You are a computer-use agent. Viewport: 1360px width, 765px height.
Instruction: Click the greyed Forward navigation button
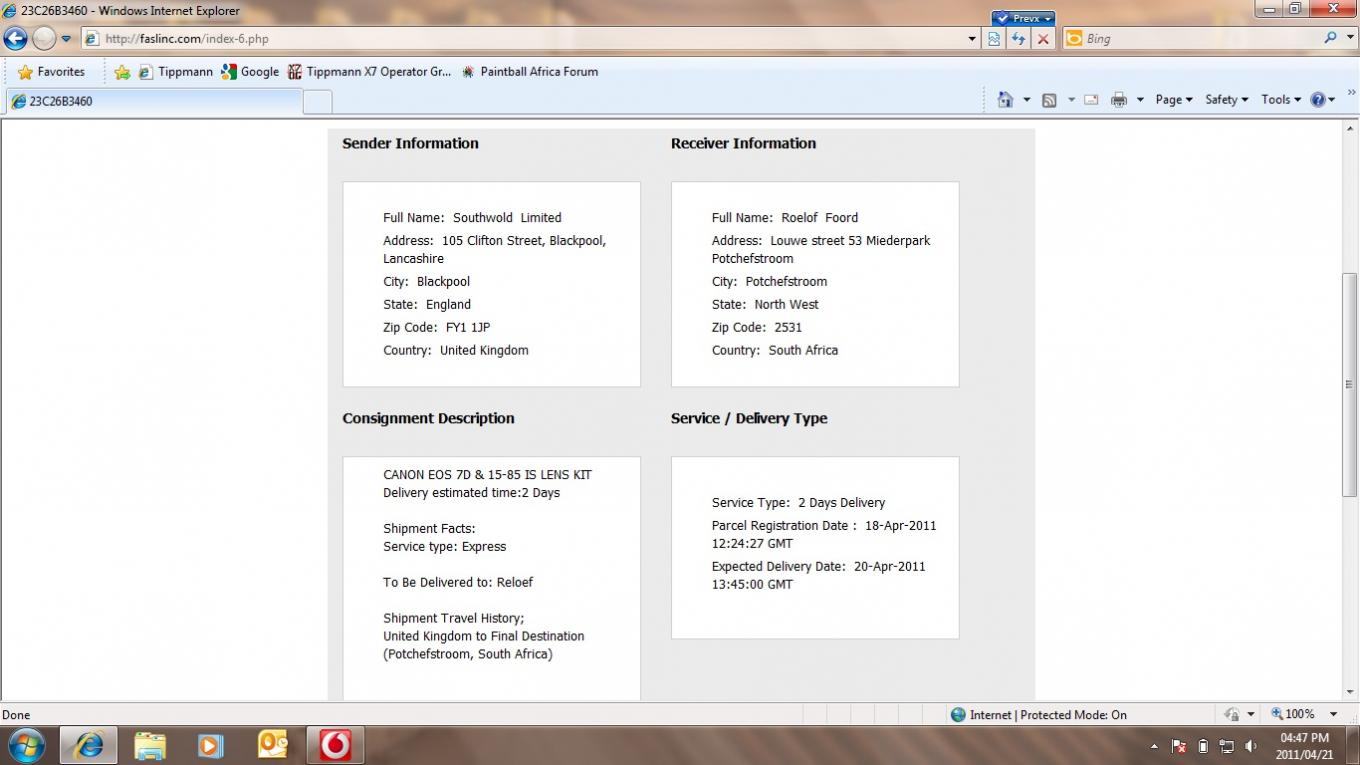coord(44,39)
